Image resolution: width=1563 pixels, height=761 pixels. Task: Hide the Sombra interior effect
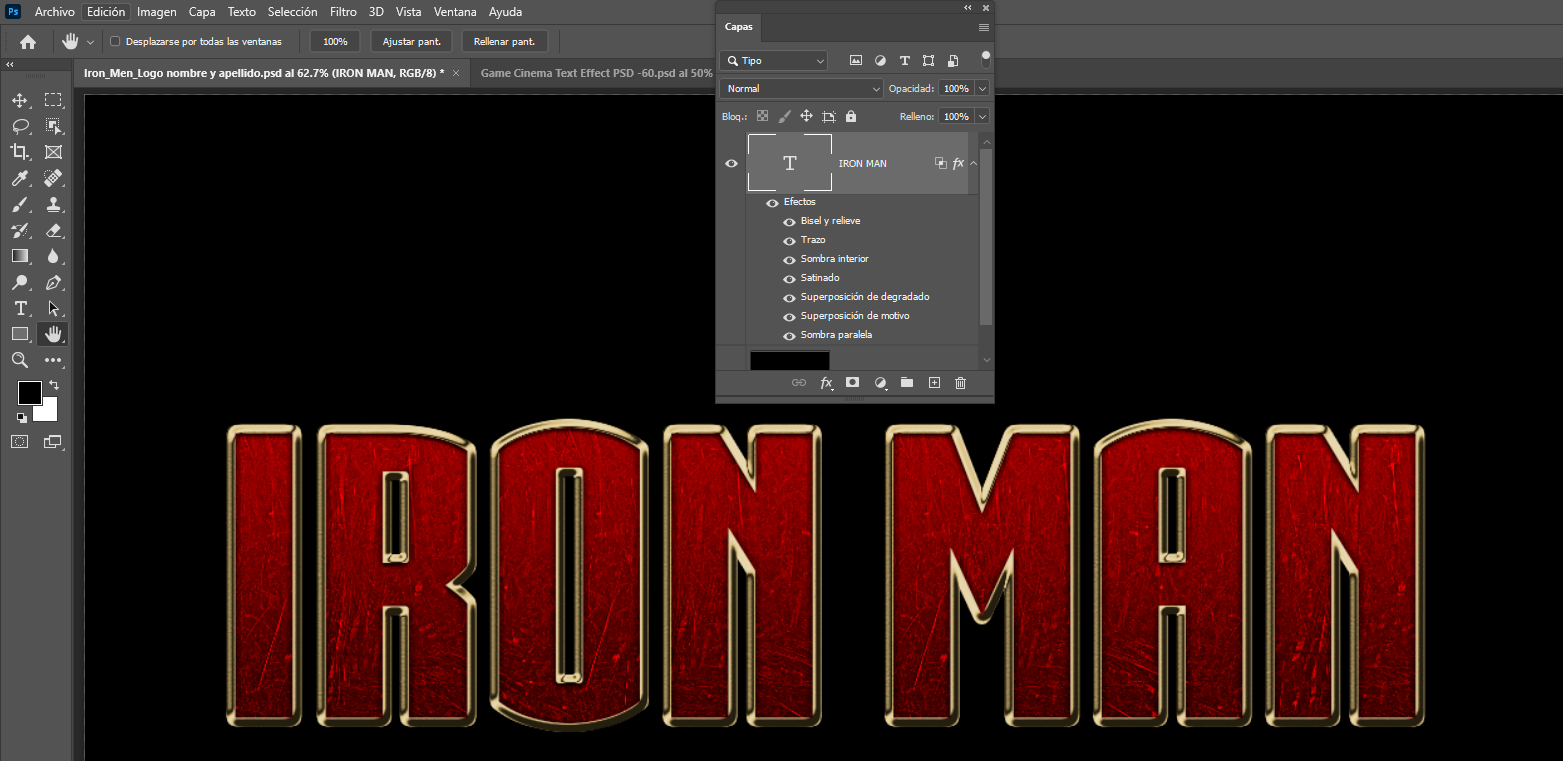[x=789, y=259]
